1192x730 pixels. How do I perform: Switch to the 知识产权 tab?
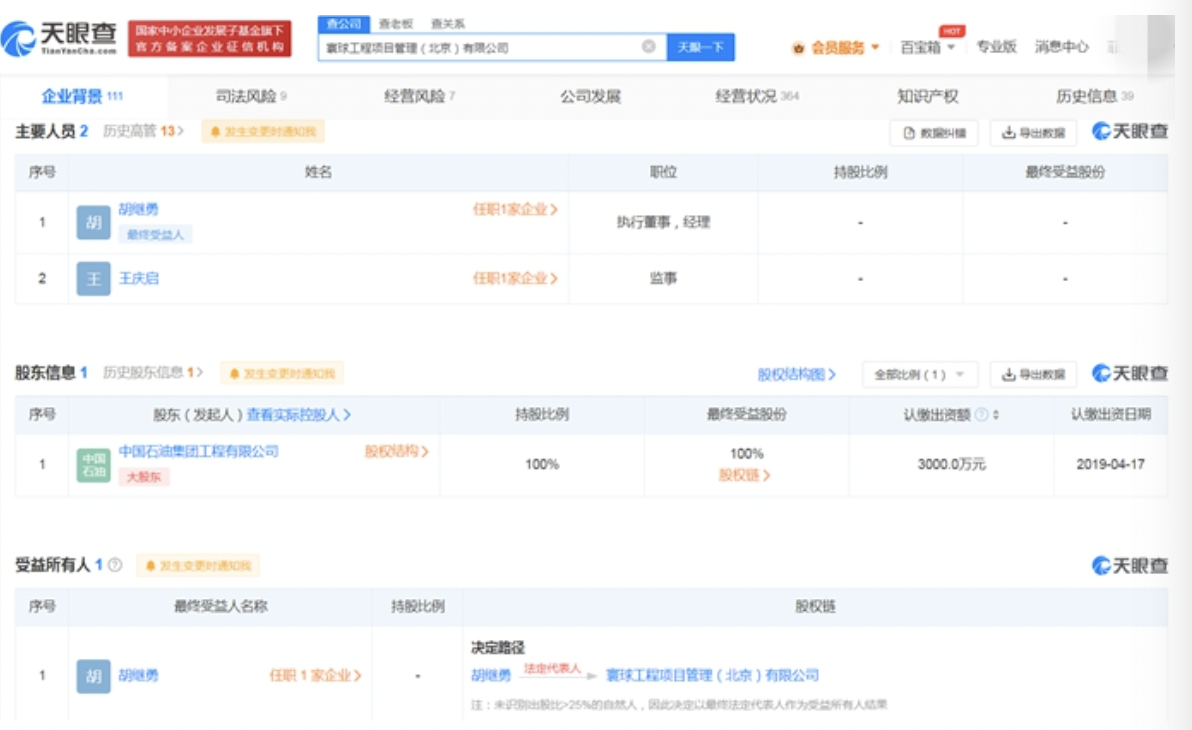(x=927, y=96)
